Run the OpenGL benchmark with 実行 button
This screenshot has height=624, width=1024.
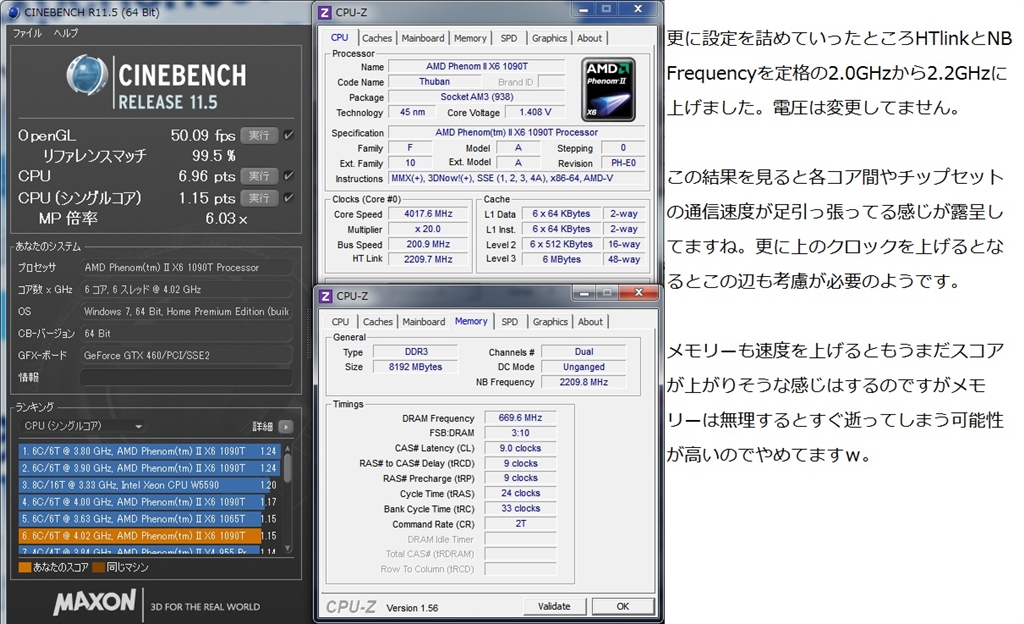pos(259,135)
